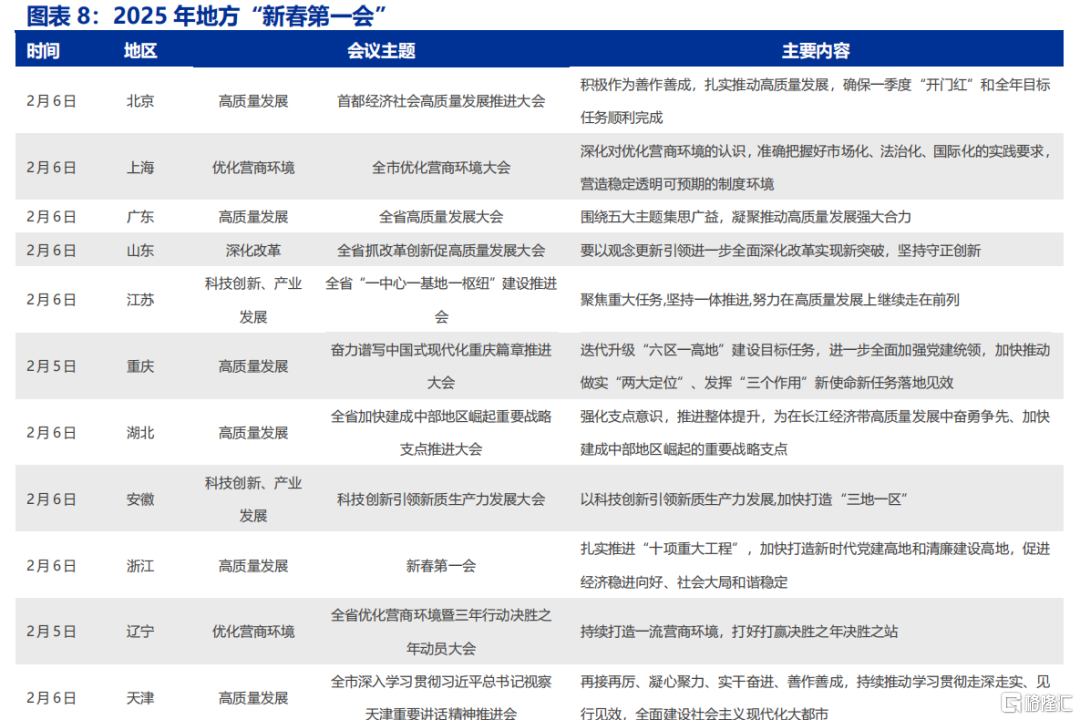Click '高质量发展' theme in 浙江 row
Image resolution: width=1080 pixels, height=720 pixels.
click(253, 566)
